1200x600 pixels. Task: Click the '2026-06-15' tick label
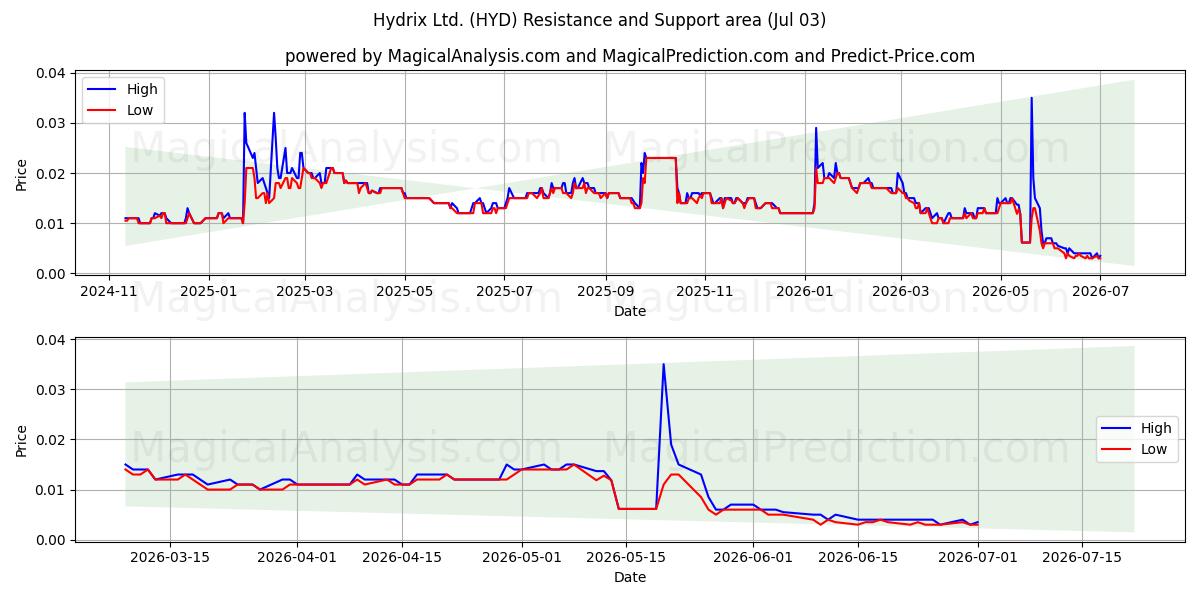coord(859,557)
